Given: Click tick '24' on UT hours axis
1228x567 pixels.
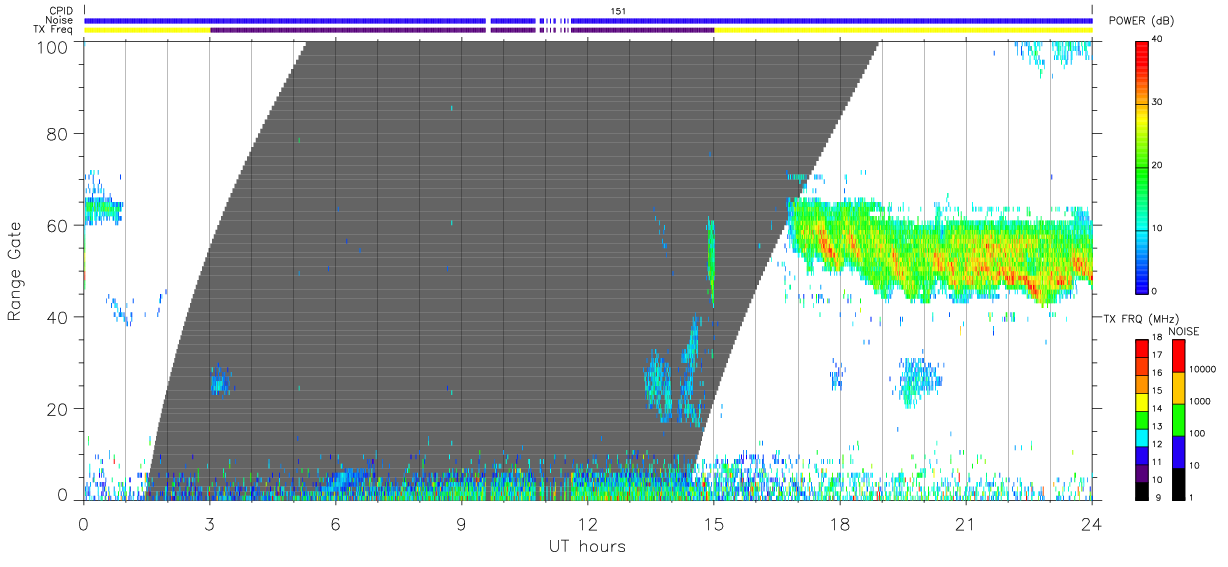Looking at the screenshot, I should tap(1091, 523).
